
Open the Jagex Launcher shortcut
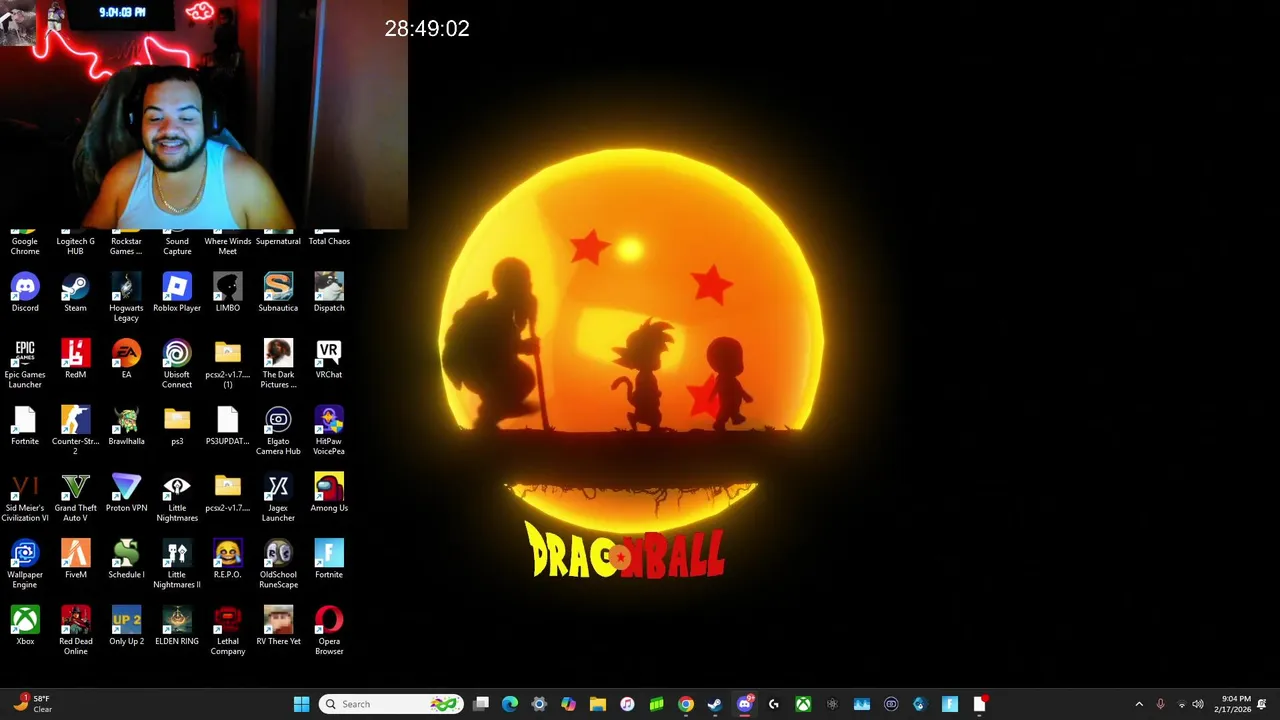(278, 498)
